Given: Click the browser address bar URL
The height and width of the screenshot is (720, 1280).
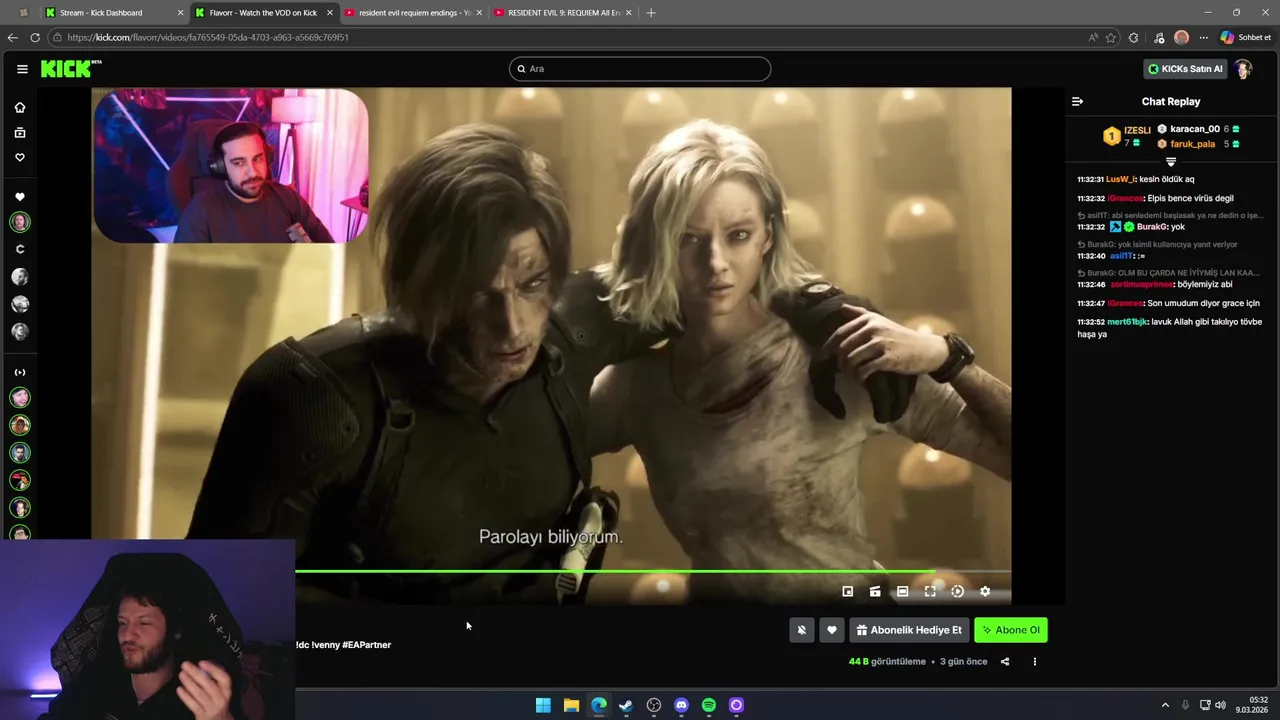Looking at the screenshot, I should click(x=208, y=38).
